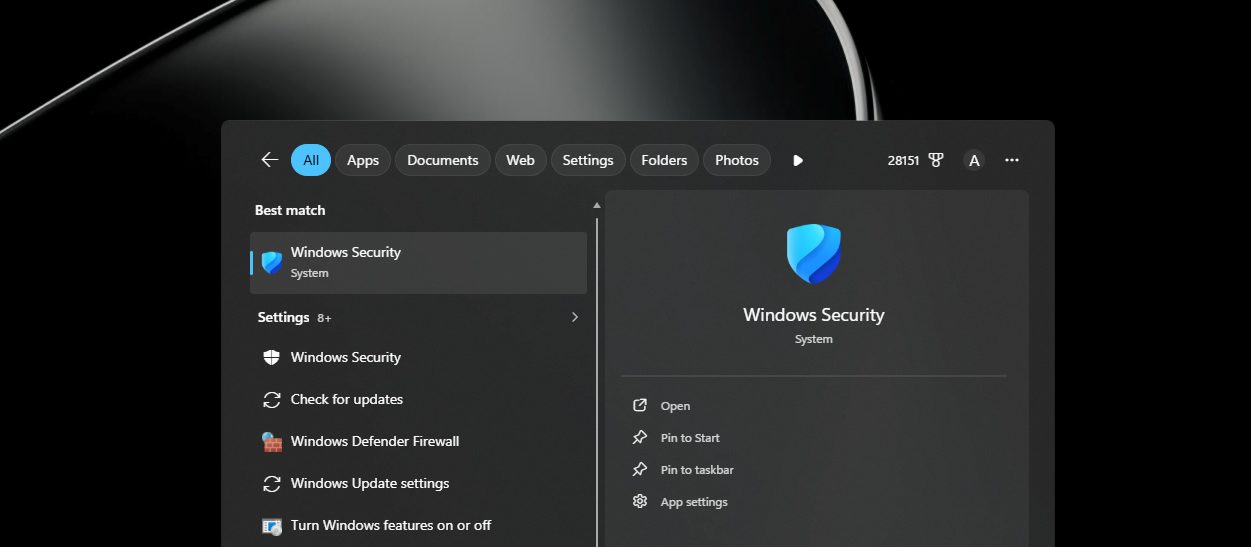Open the account avatar labeled A
This screenshot has height=547, width=1251.
coord(974,160)
